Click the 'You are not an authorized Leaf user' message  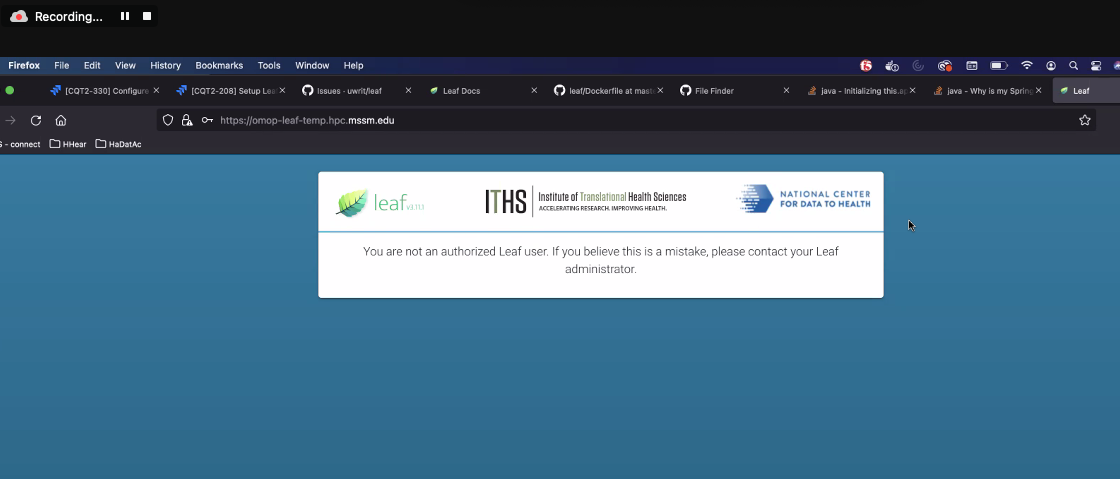pos(601,260)
